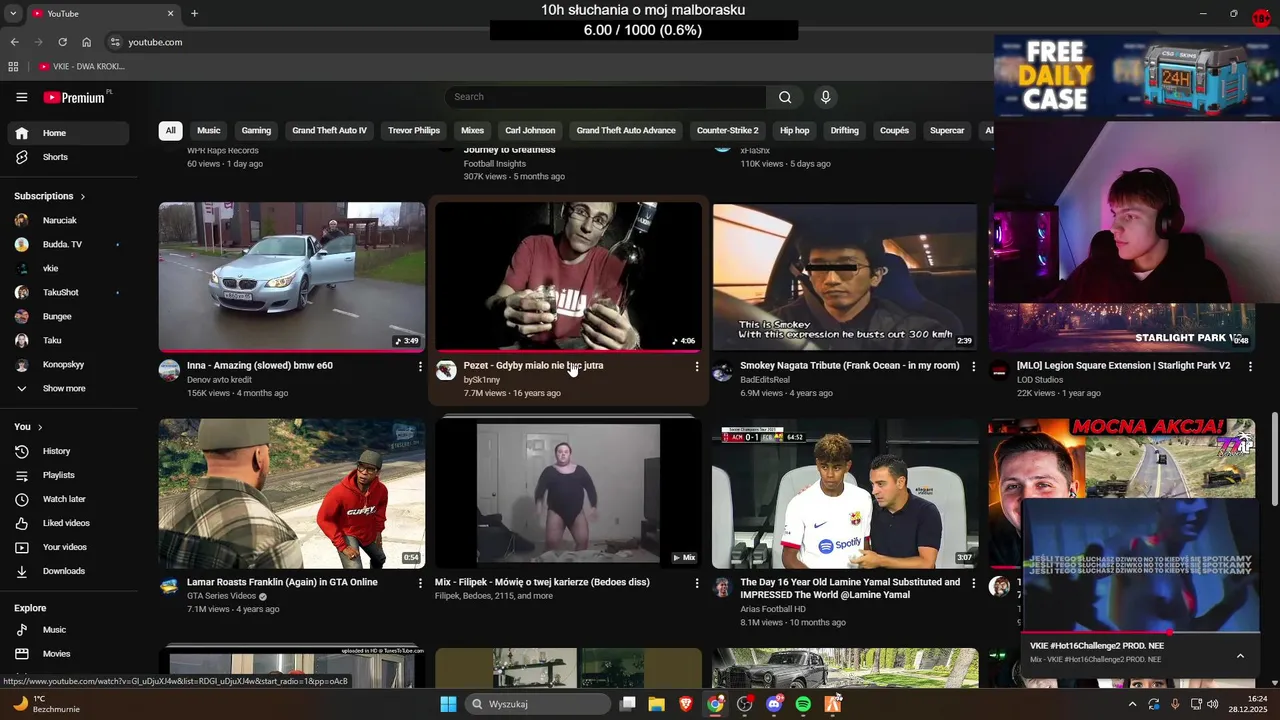Viewport: 1280px width, 720px height.
Task: Play Smokey Nagata Tribute thumbnail
Action: click(845, 277)
